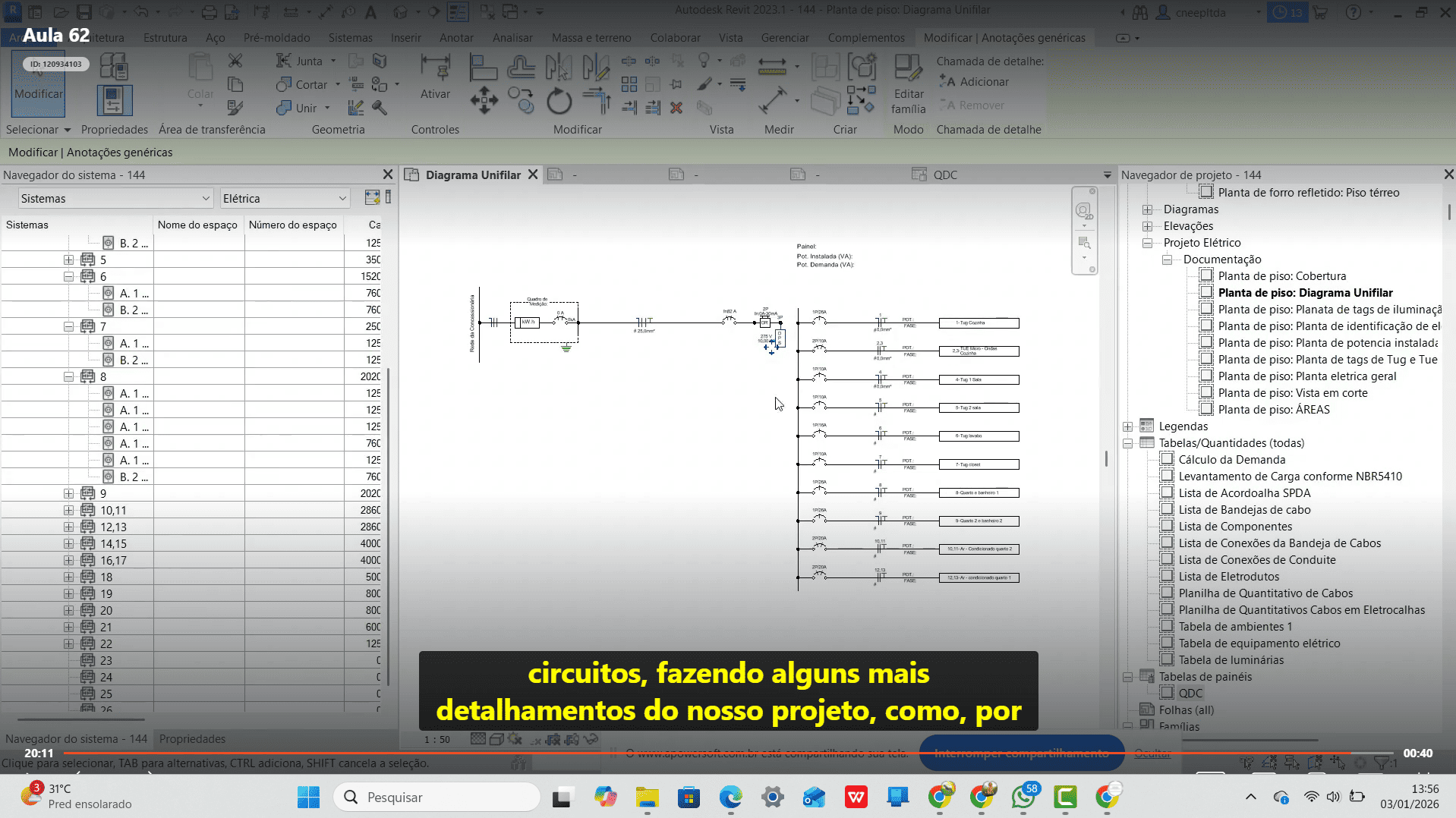
Task: Click the Edit Family (Editar família) button
Action: pos(908,83)
